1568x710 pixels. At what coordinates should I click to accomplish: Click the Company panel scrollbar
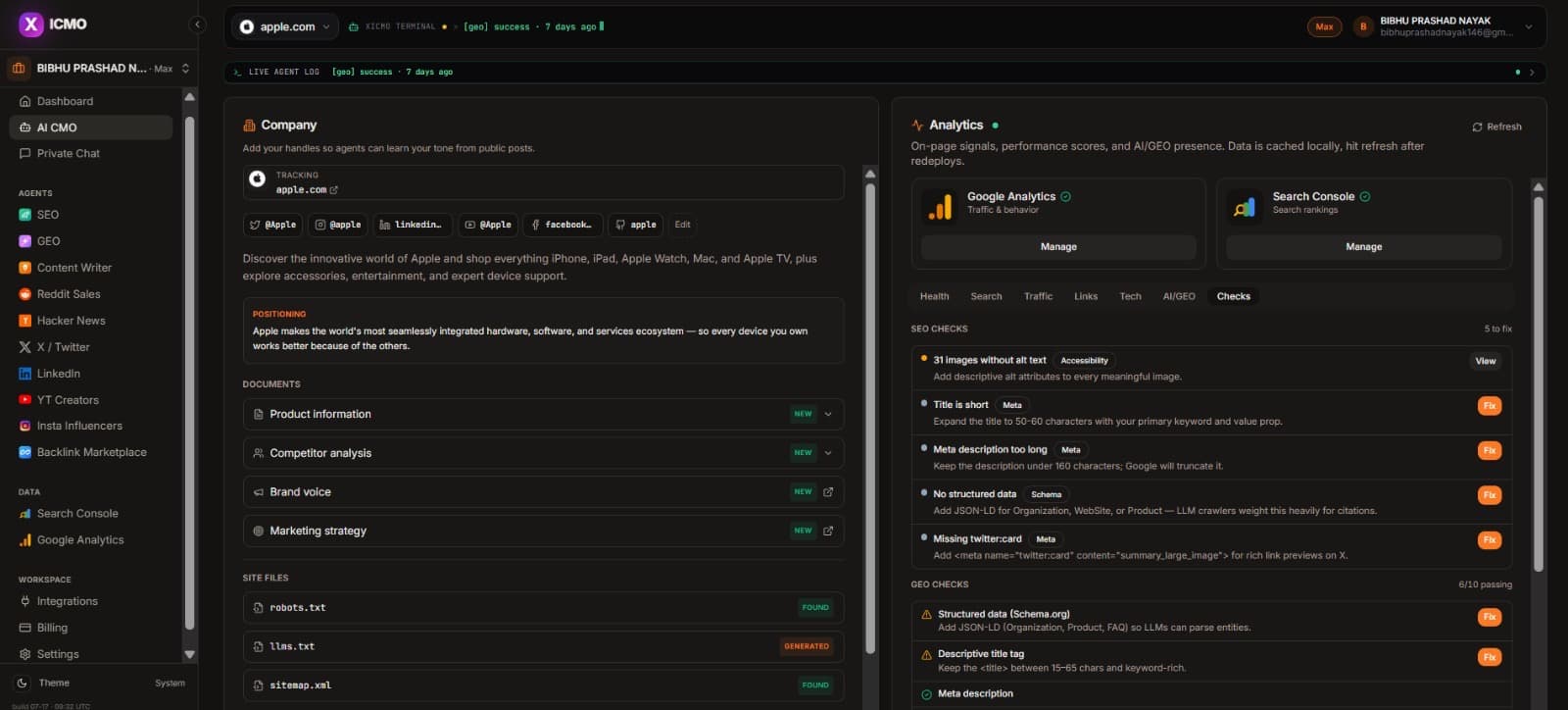tap(870, 417)
